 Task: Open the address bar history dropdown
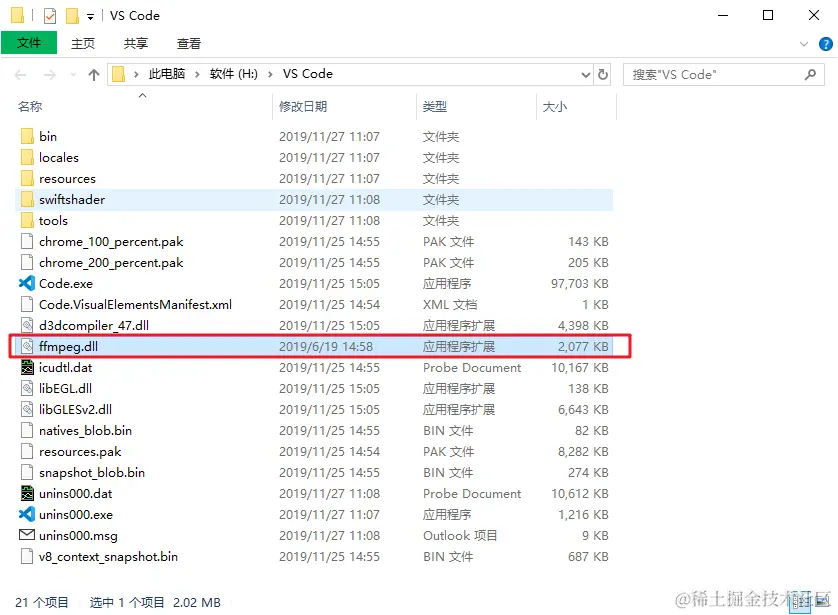pyautogui.click(x=586, y=74)
